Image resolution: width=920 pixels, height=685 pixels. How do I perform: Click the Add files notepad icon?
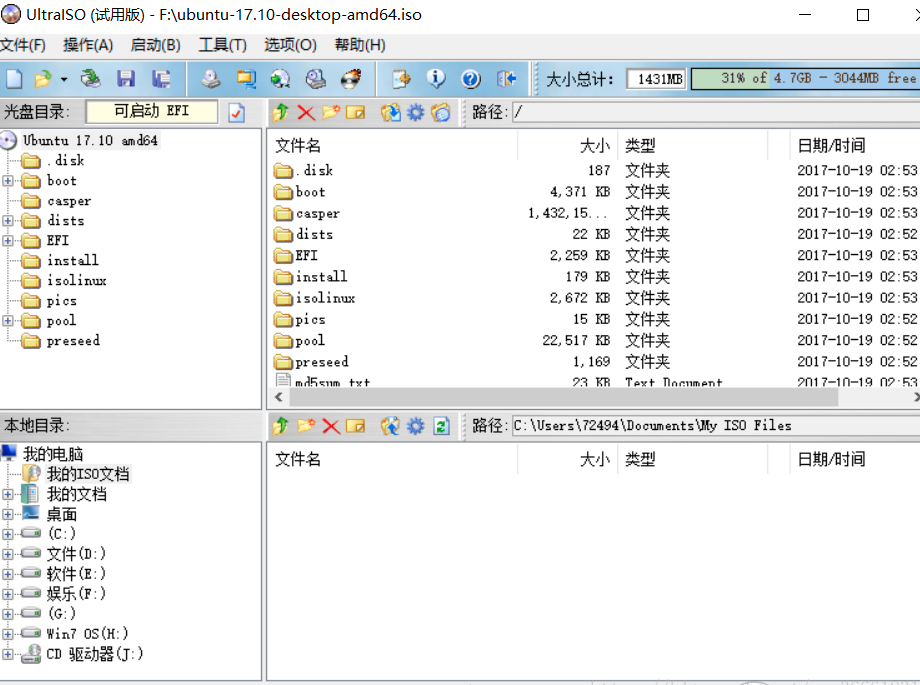401,79
